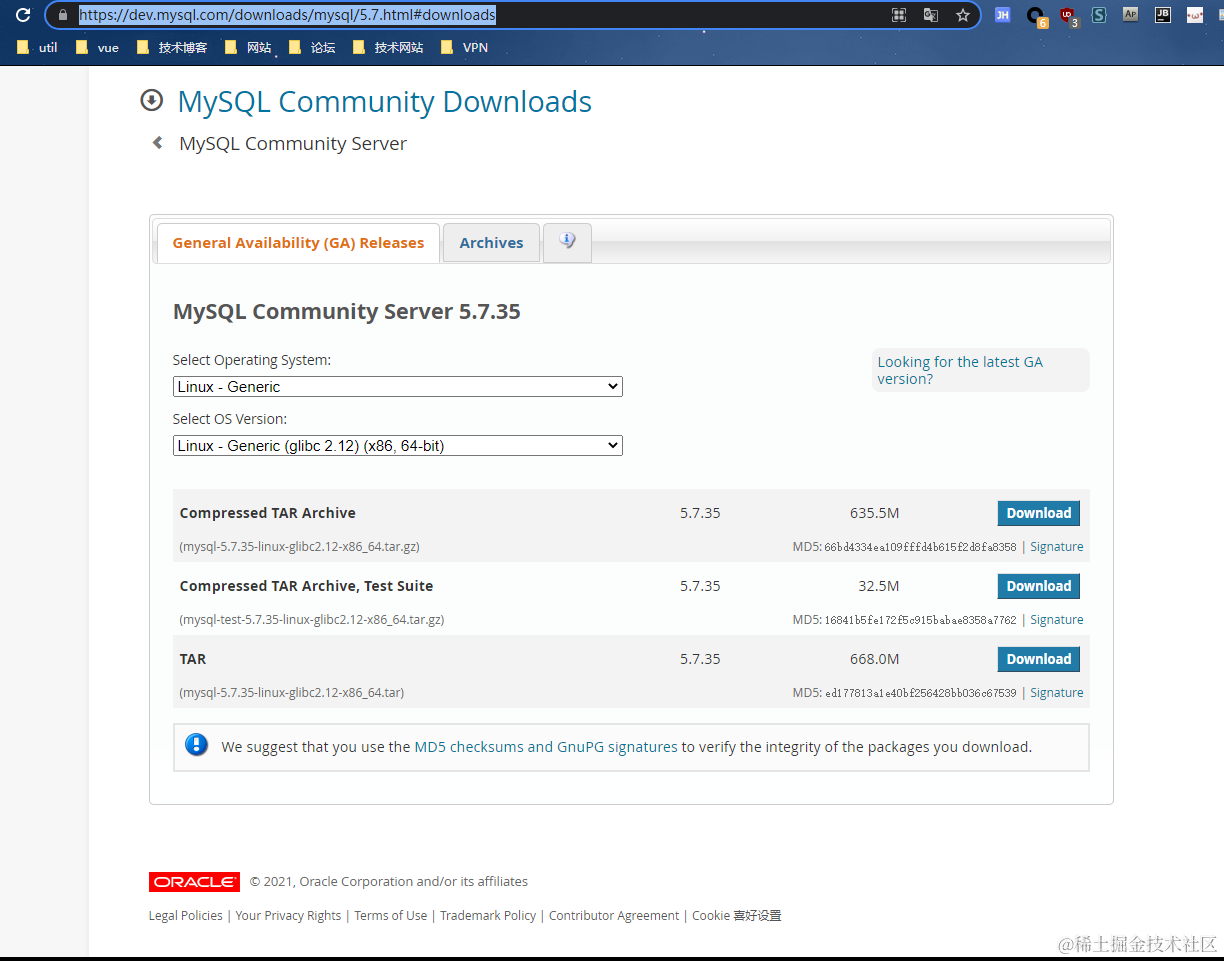Switch to General Availability (GA) Releases tab

pos(298,243)
